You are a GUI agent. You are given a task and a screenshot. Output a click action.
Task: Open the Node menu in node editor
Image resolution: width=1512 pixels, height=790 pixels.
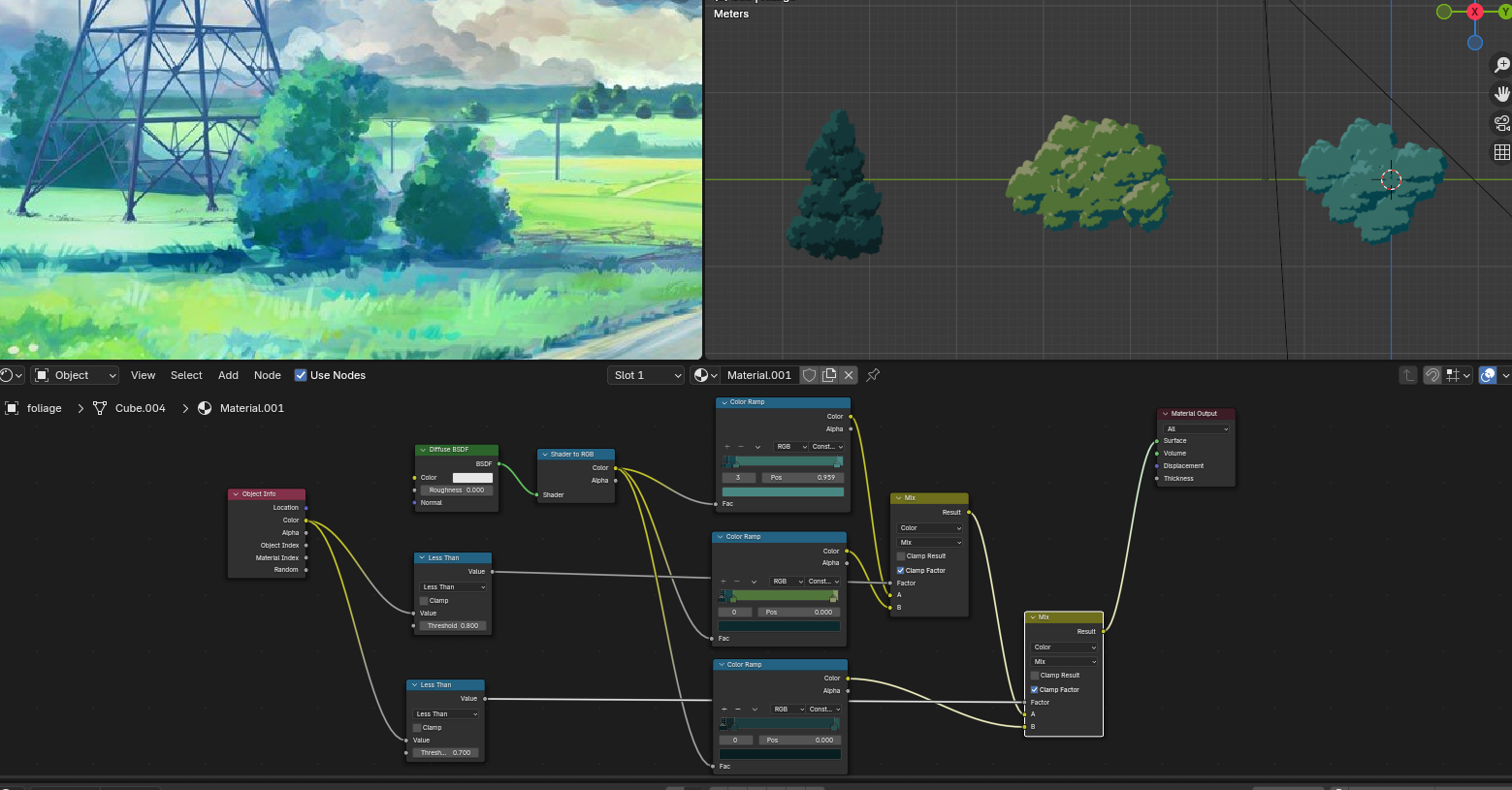(x=268, y=375)
